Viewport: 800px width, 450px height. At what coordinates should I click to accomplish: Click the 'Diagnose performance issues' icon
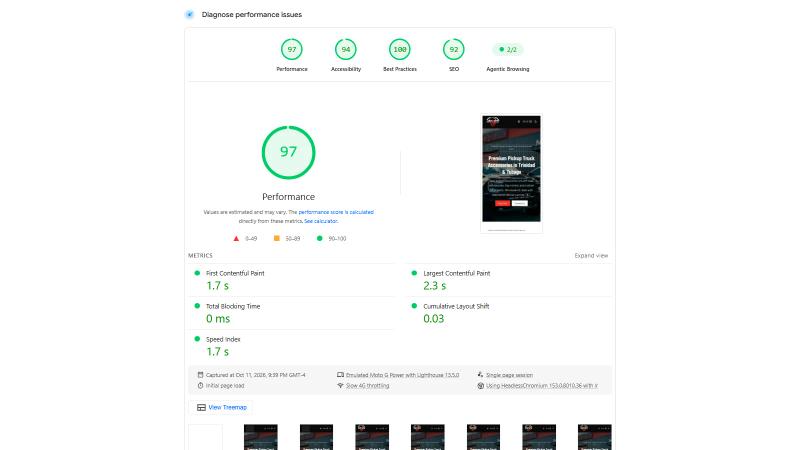[x=189, y=14]
